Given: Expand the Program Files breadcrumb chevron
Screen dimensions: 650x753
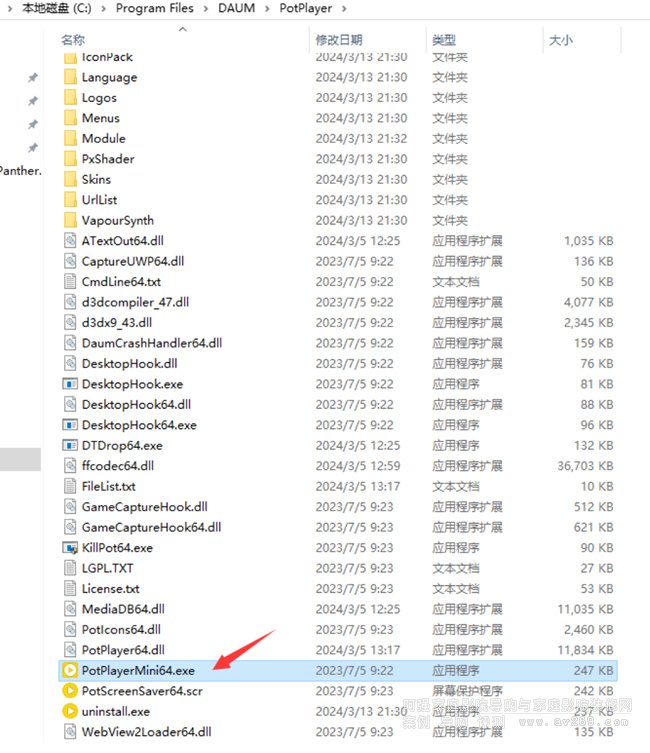Looking at the screenshot, I should [205, 9].
